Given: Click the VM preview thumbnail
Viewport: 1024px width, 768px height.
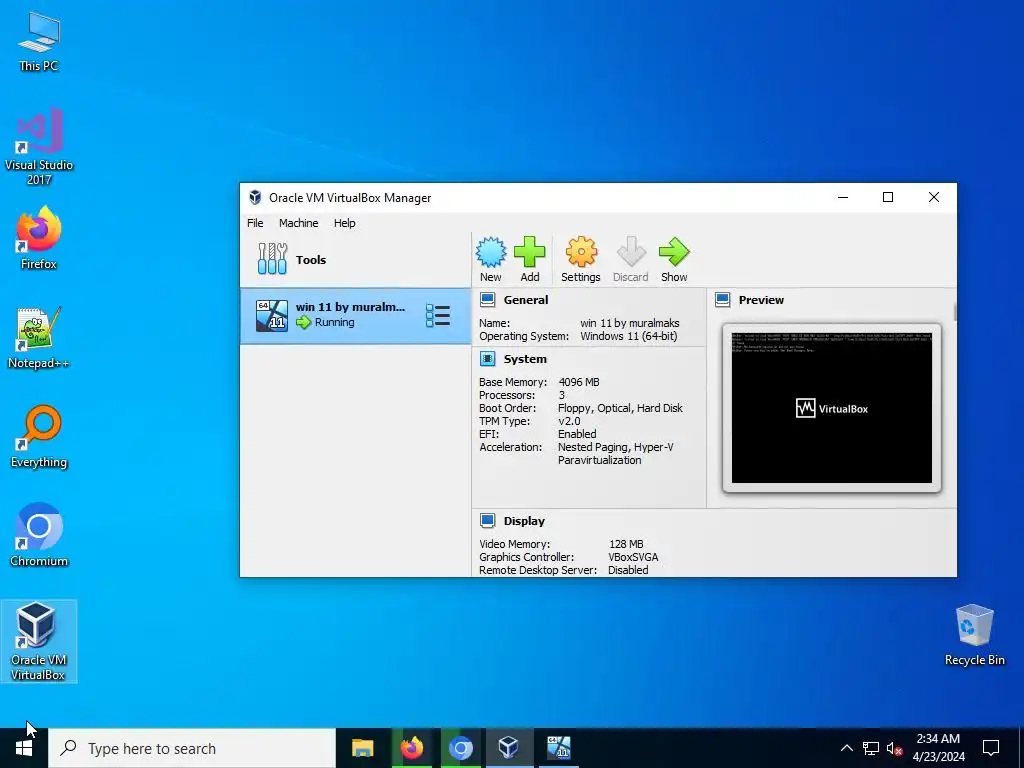Looking at the screenshot, I should coord(832,408).
